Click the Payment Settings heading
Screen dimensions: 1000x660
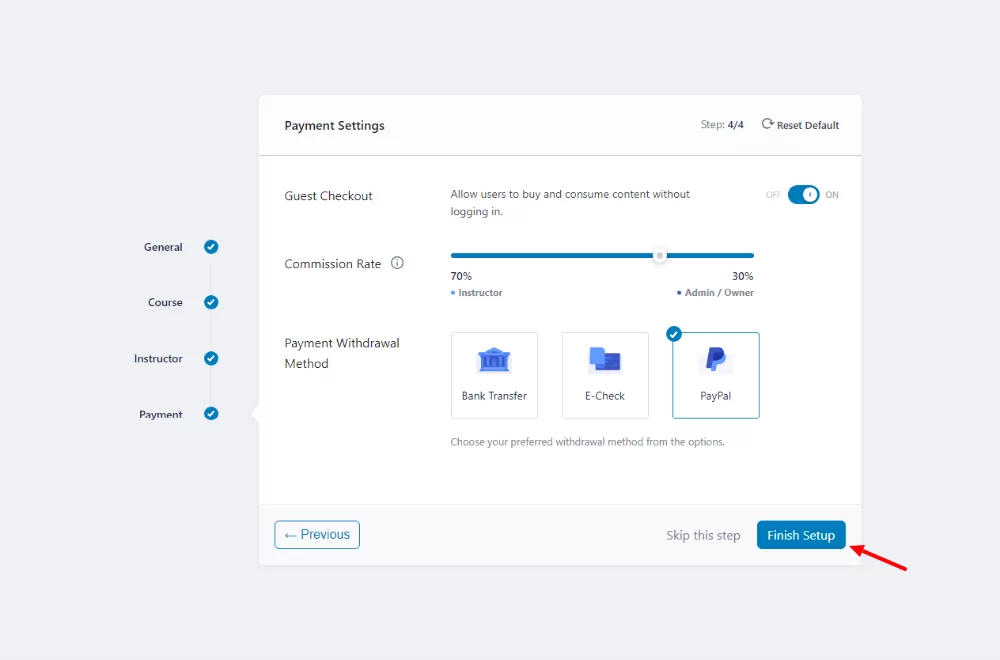[334, 126]
